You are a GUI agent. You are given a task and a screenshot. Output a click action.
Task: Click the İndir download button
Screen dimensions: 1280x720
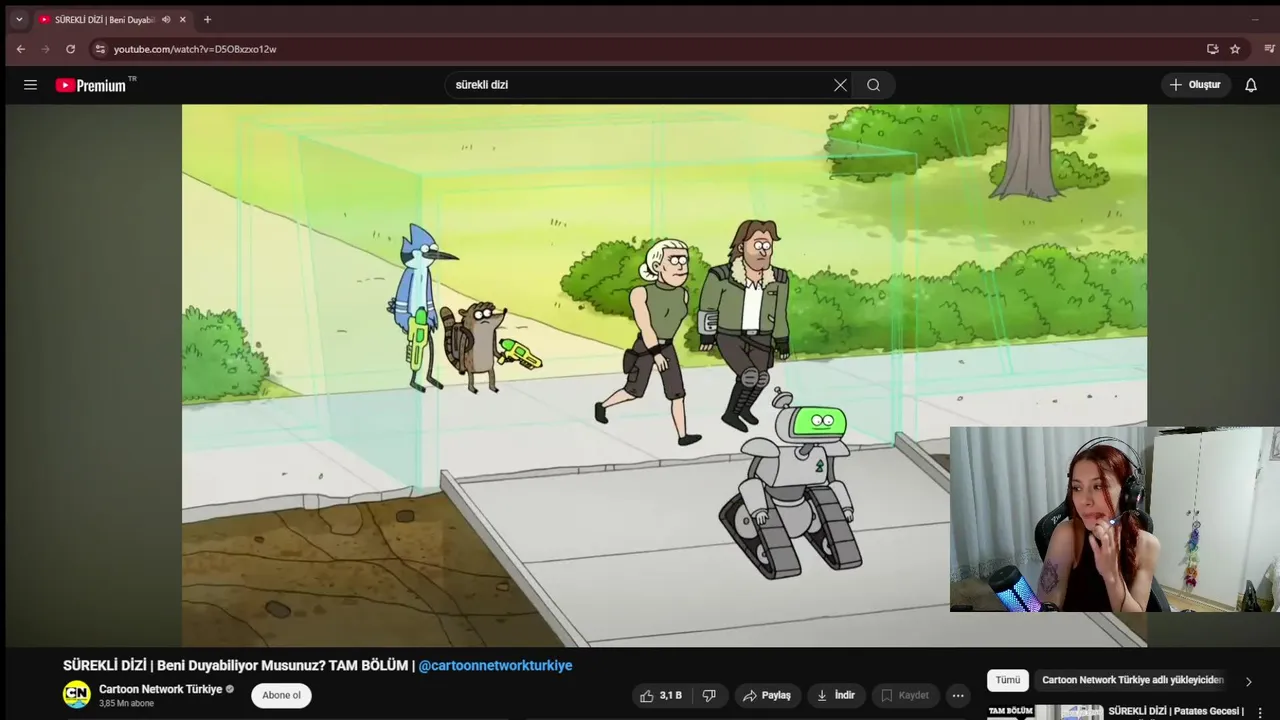coord(836,695)
